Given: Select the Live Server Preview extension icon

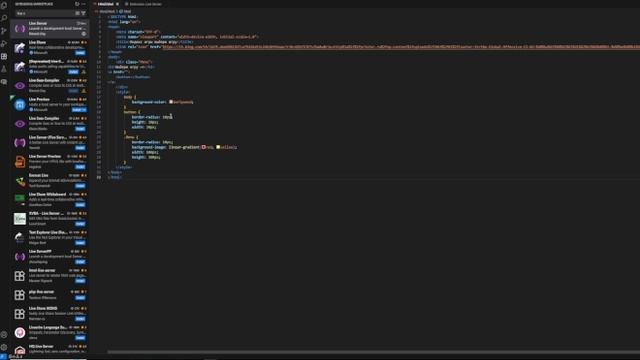Looking at the screenshot, I should point(20,162).
